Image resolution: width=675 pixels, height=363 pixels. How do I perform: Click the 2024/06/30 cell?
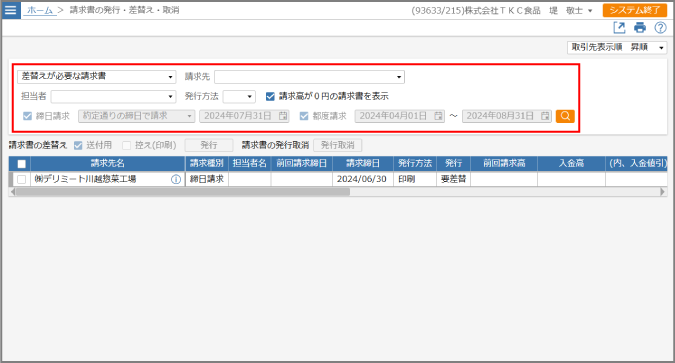click(x=363, y=179)
